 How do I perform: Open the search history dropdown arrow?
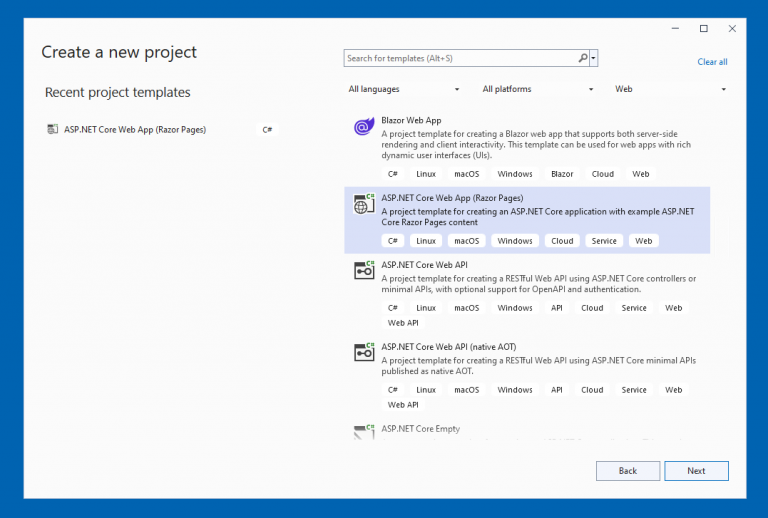coord(594,59)
